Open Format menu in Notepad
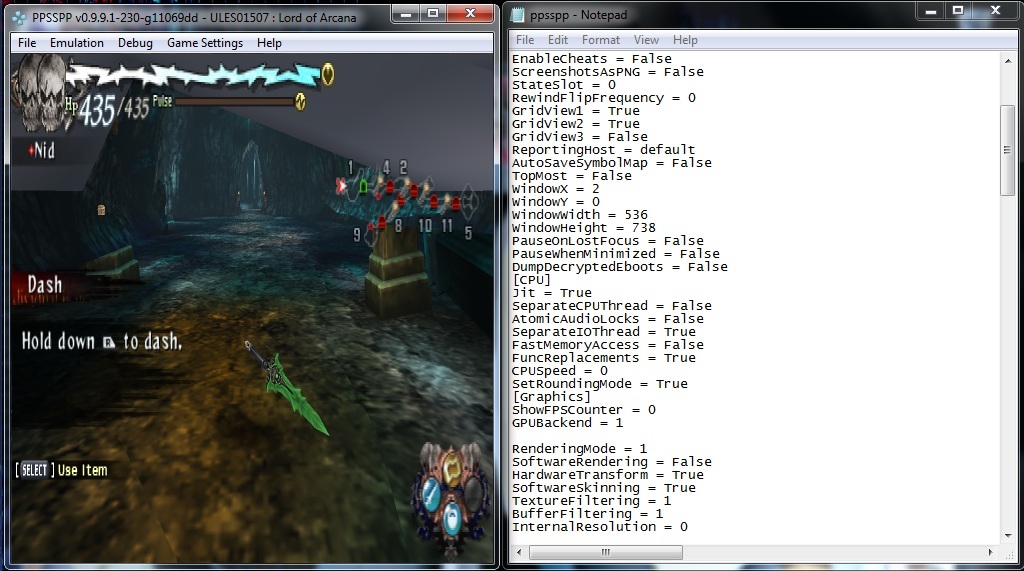Image resolution: width=1024 pixels, height=571 pixels. point(601,40)
